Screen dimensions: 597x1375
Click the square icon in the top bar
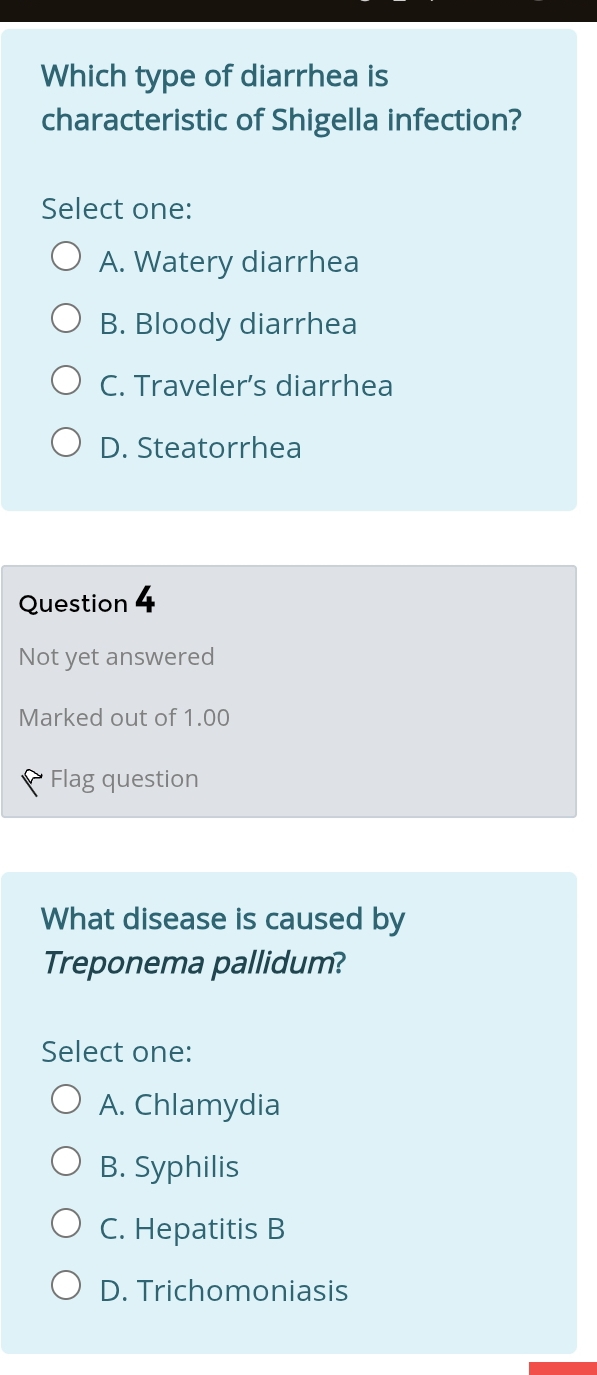(402, 4)
